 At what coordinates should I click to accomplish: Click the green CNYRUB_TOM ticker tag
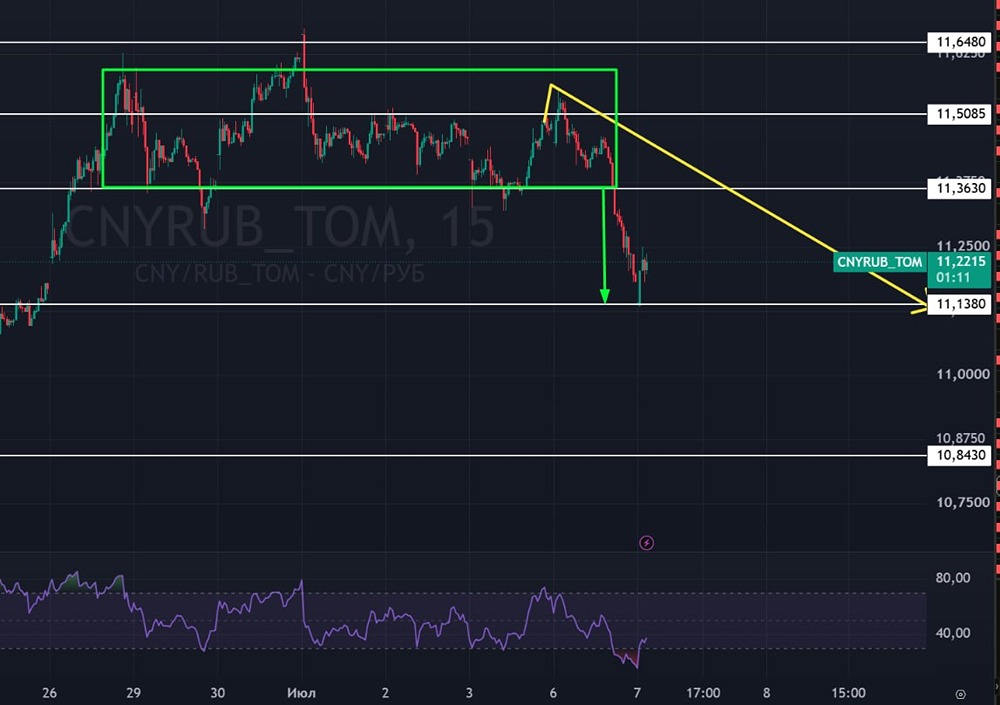879,262
